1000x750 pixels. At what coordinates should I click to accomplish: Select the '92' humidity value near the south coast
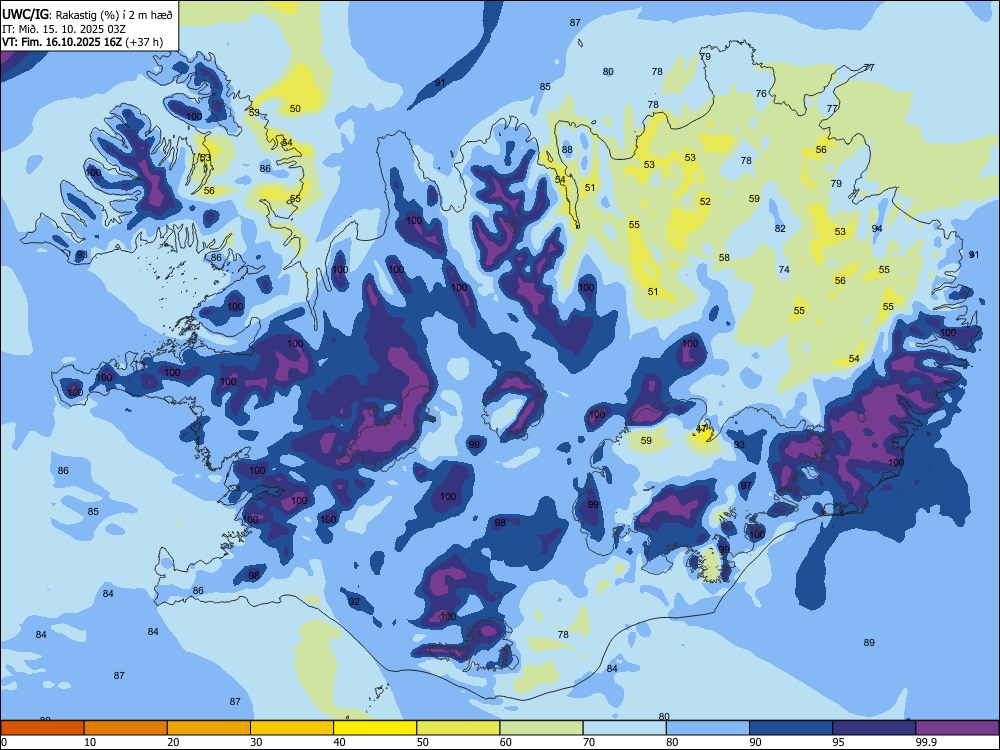(354, 601)
